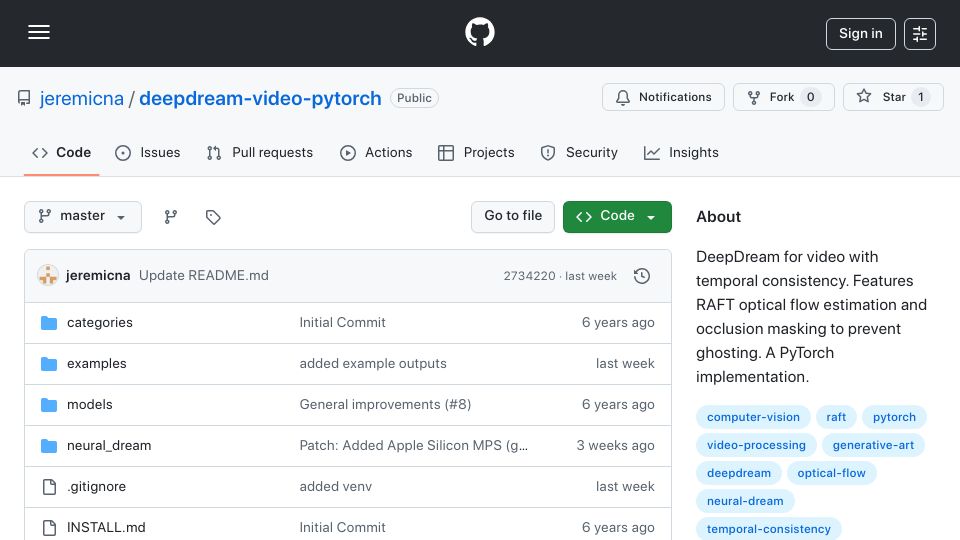Screen dimensions: 960x540
Task: Open Initial Commit message in categories row
Action: coord(342,323)
